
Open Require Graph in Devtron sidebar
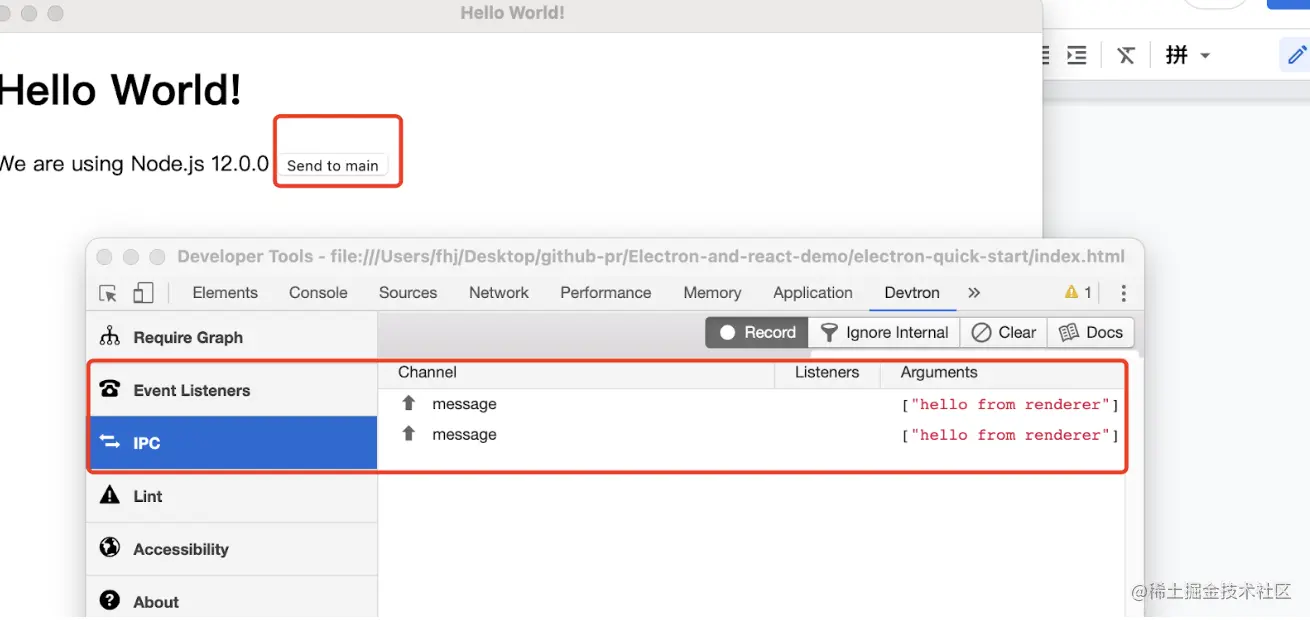point(232,337)
